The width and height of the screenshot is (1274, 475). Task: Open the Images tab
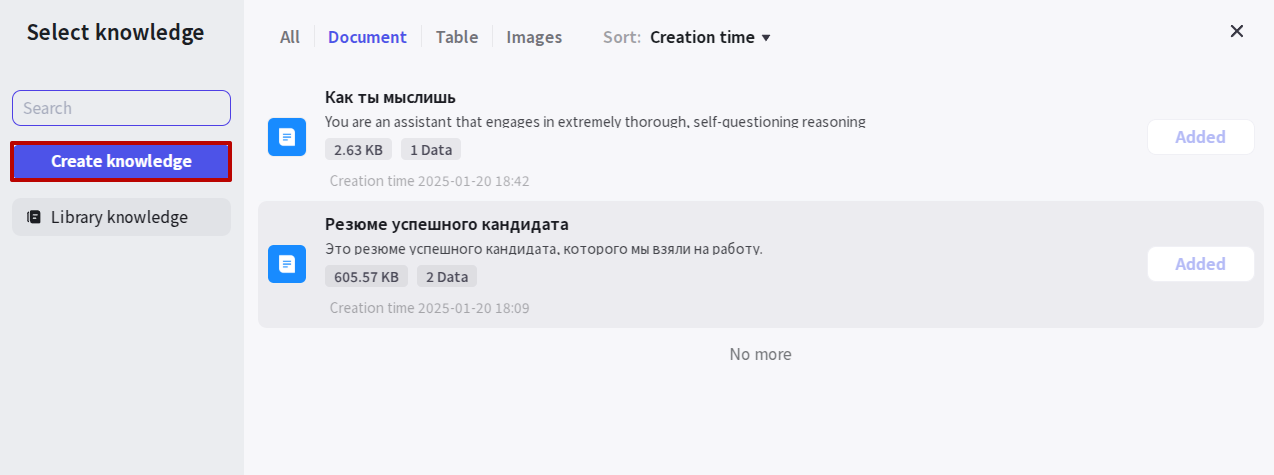[534, 37]
